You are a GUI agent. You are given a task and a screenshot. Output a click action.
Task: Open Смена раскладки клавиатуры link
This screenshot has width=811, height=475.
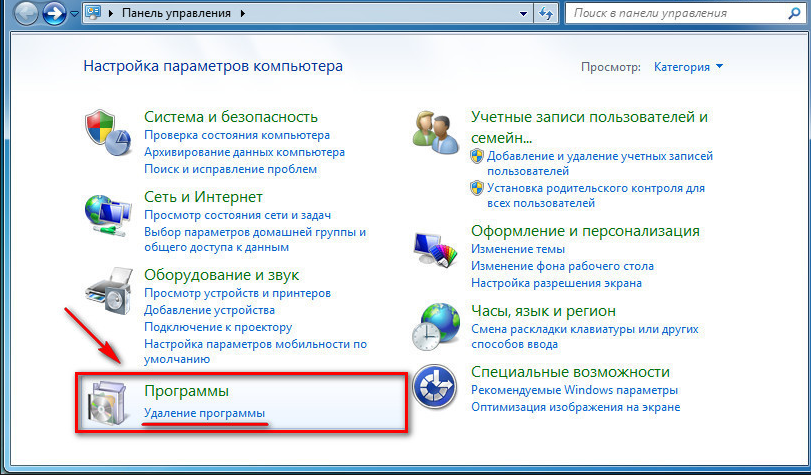click(x=584, y=336)
